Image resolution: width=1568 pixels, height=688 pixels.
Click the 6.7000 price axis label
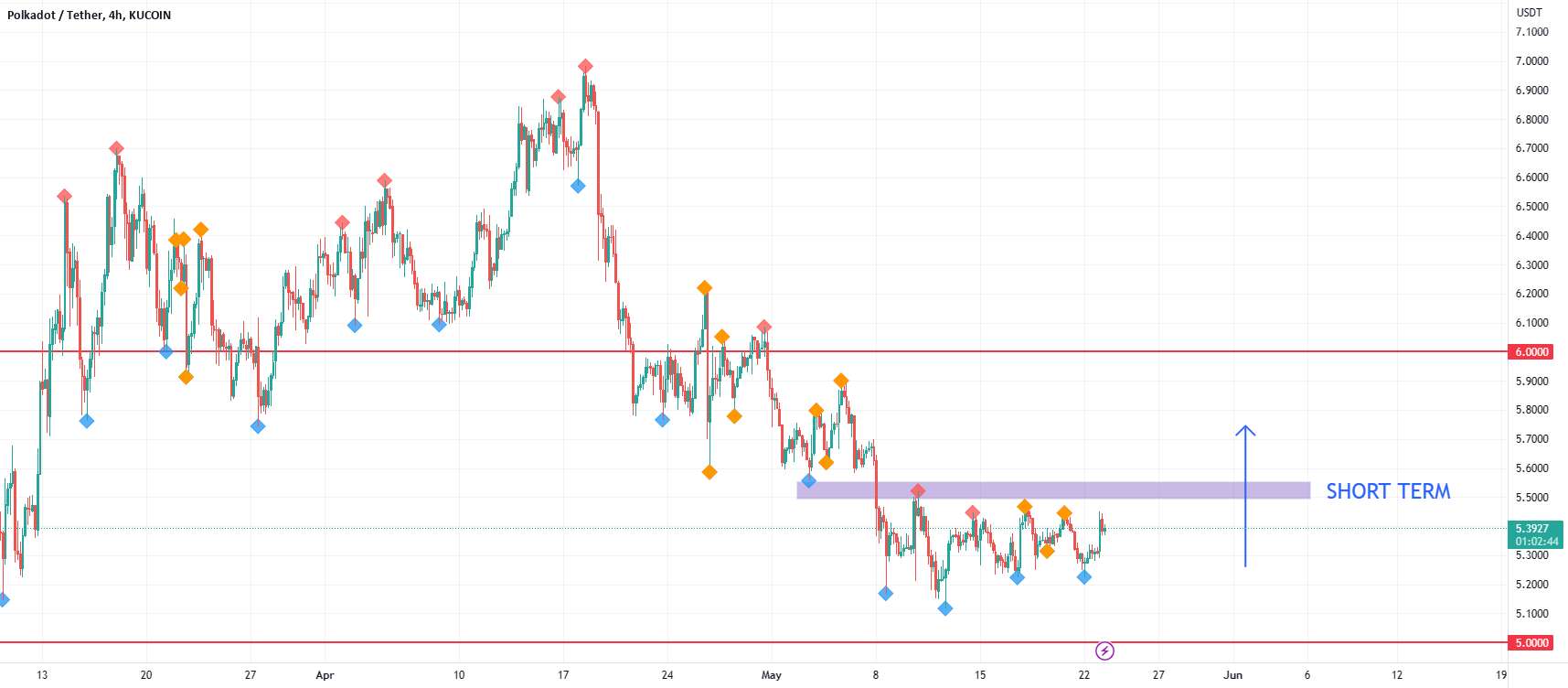tap(1531, 148)
